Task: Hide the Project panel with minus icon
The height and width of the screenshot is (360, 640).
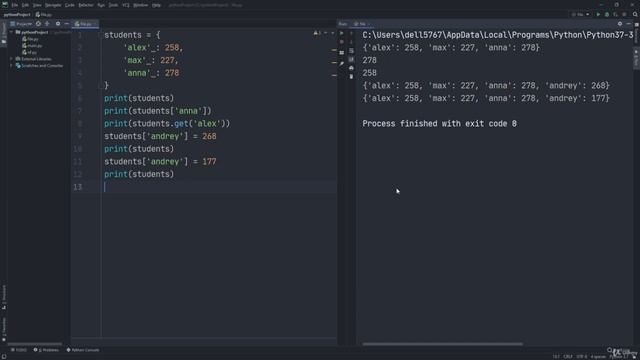Action: click(67, 24)
